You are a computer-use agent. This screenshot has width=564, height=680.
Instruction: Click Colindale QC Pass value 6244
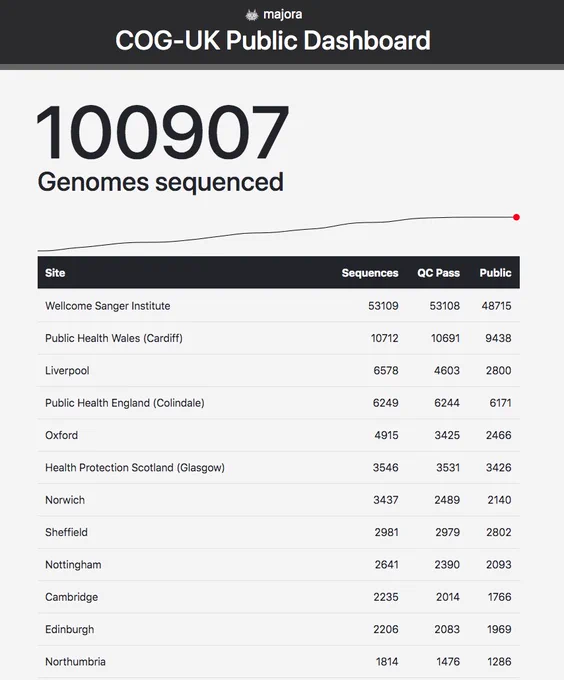point(447,403)
